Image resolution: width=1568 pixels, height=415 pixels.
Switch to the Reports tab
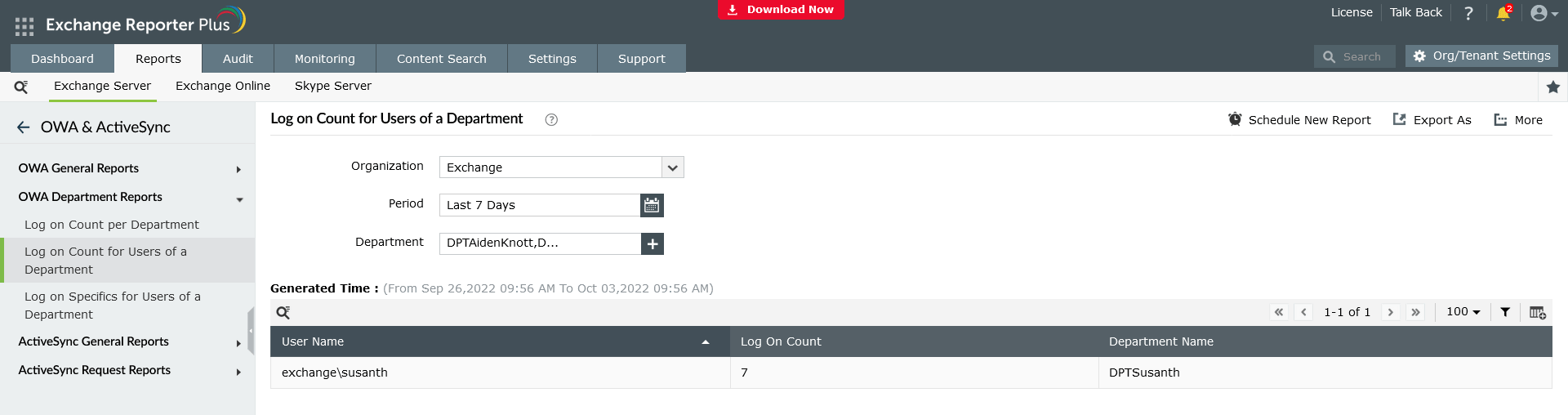click(x=158, y=59)
